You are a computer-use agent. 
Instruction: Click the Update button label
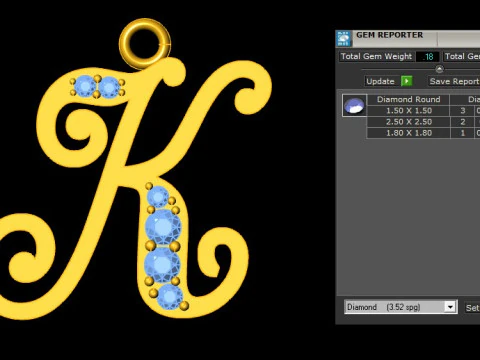(380, 81)
